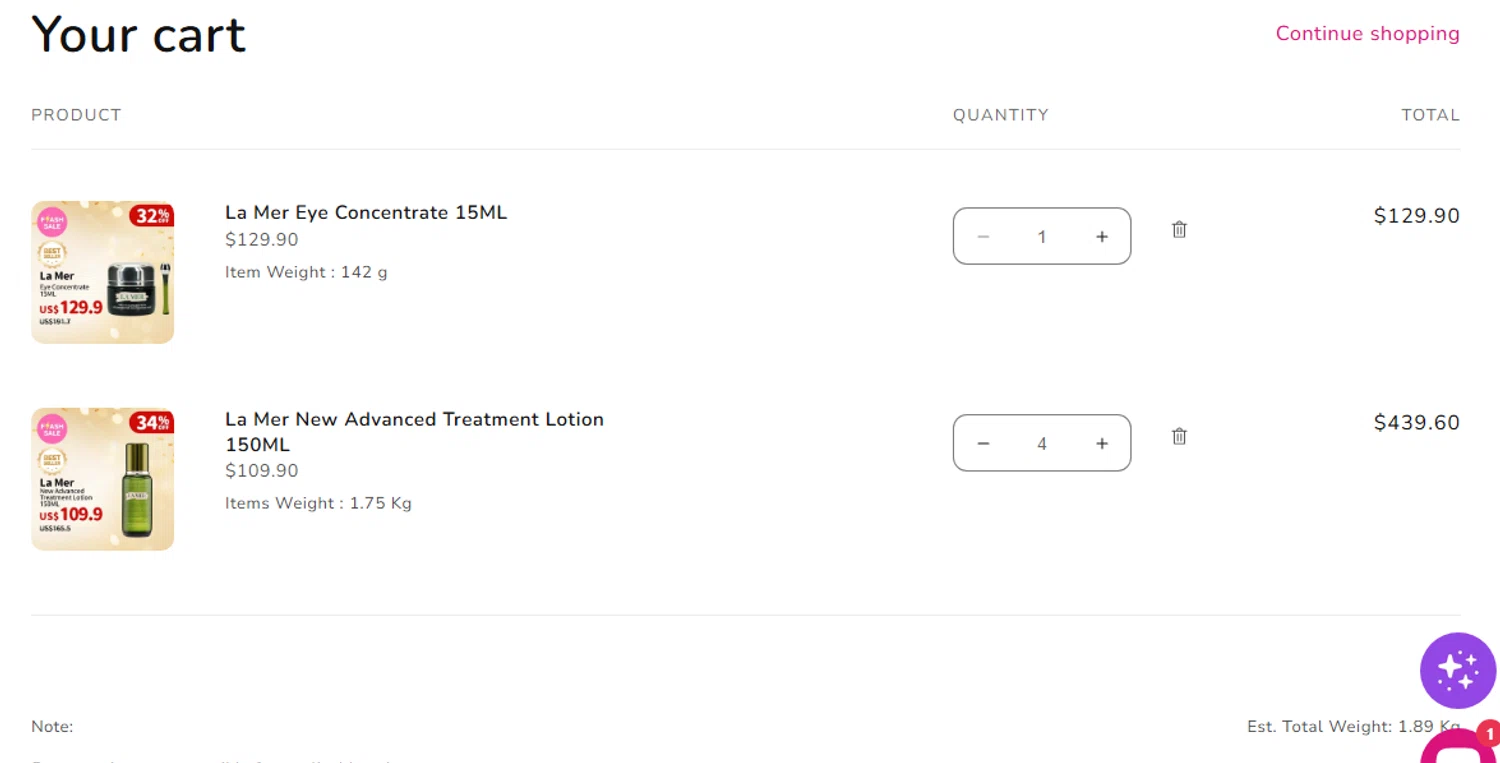Delete the Advanced Treatment Lotion item
This screenshot has width=1500, height=763.
pos(1179,436)
